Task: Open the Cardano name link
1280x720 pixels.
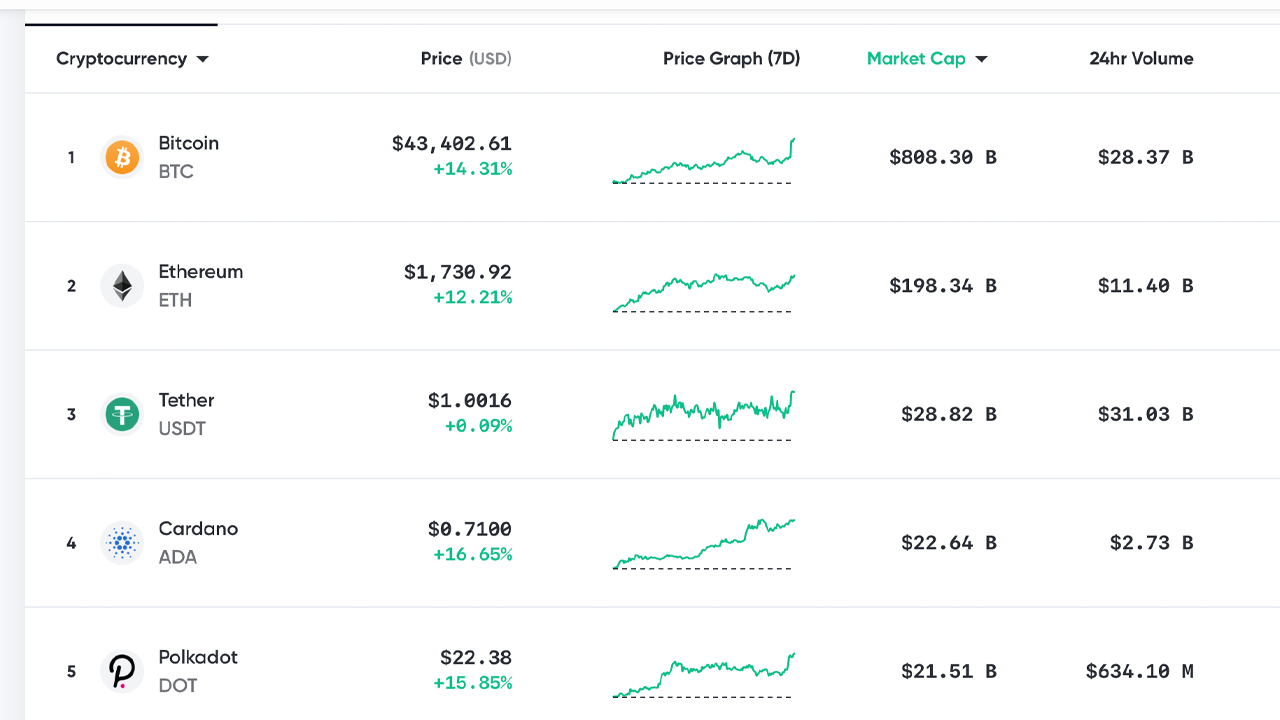Action: [198, 529]
